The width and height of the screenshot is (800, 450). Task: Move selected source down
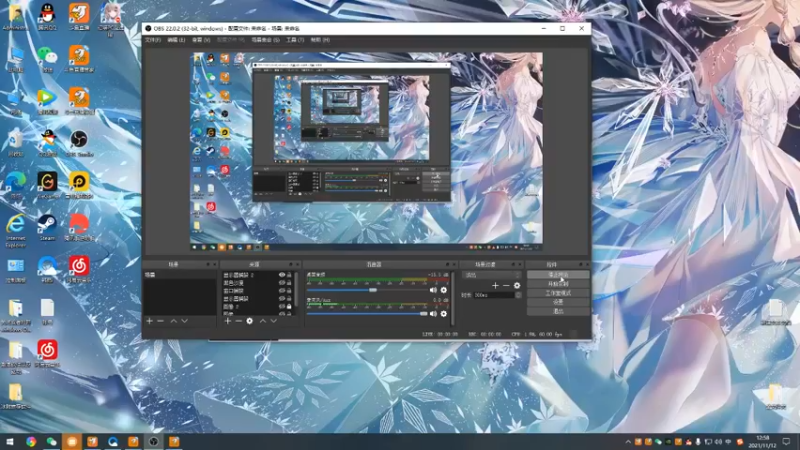(x=273, y=321)
